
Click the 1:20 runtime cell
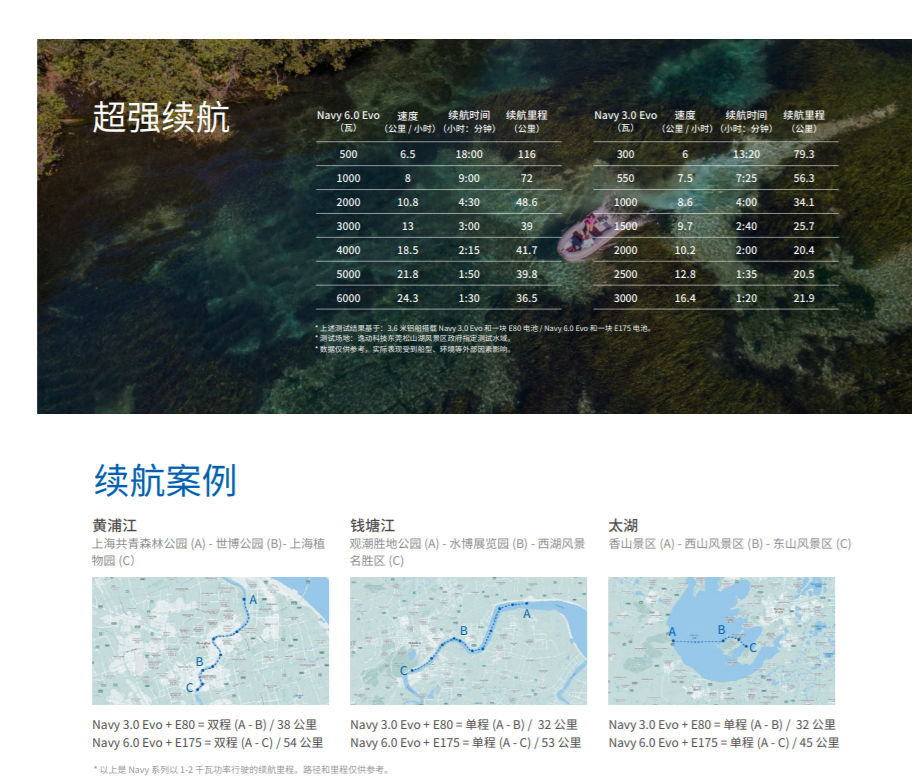pos(746,298)
